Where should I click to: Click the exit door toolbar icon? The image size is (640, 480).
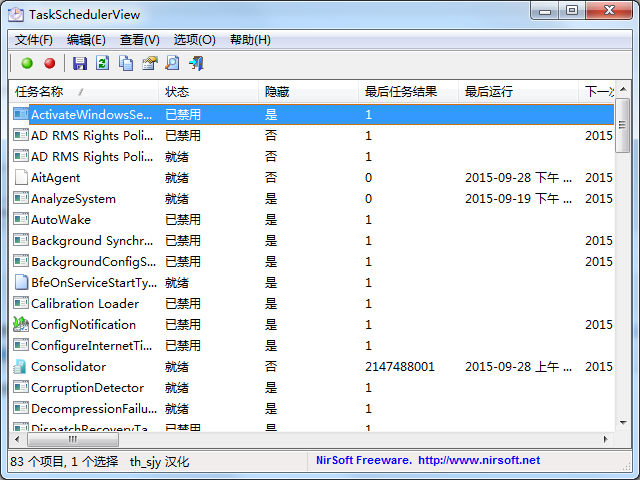pyautogui.click(x=196, y=63)
